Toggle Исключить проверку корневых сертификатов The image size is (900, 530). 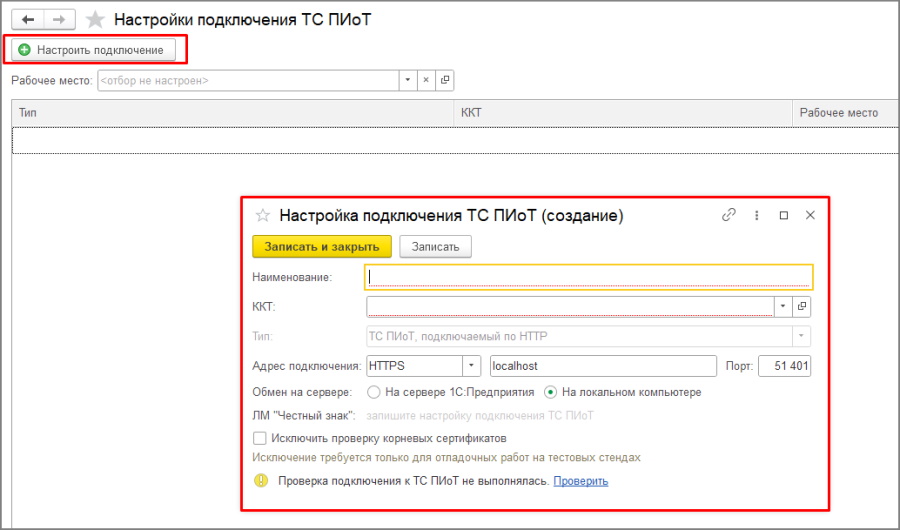pyautogui.click(x=260, y=438)
